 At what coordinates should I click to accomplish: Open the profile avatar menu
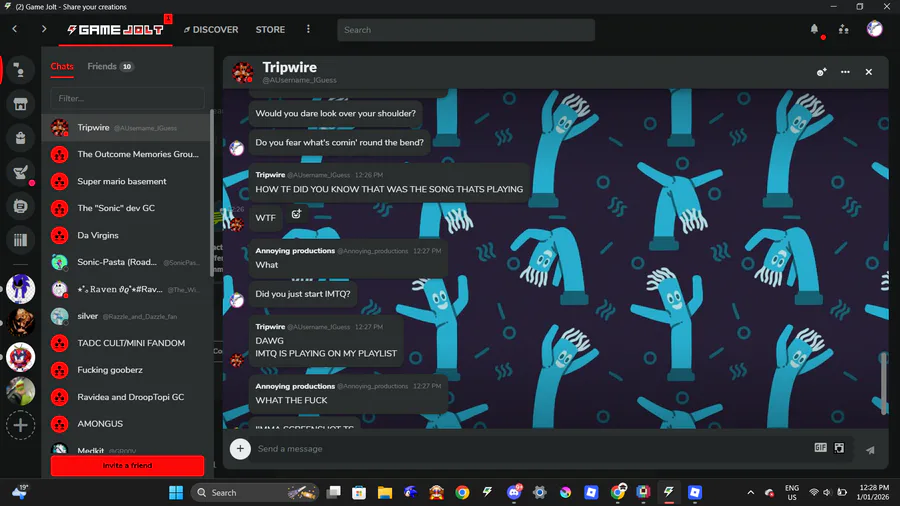pyautogui.click(x=874, y=28)
